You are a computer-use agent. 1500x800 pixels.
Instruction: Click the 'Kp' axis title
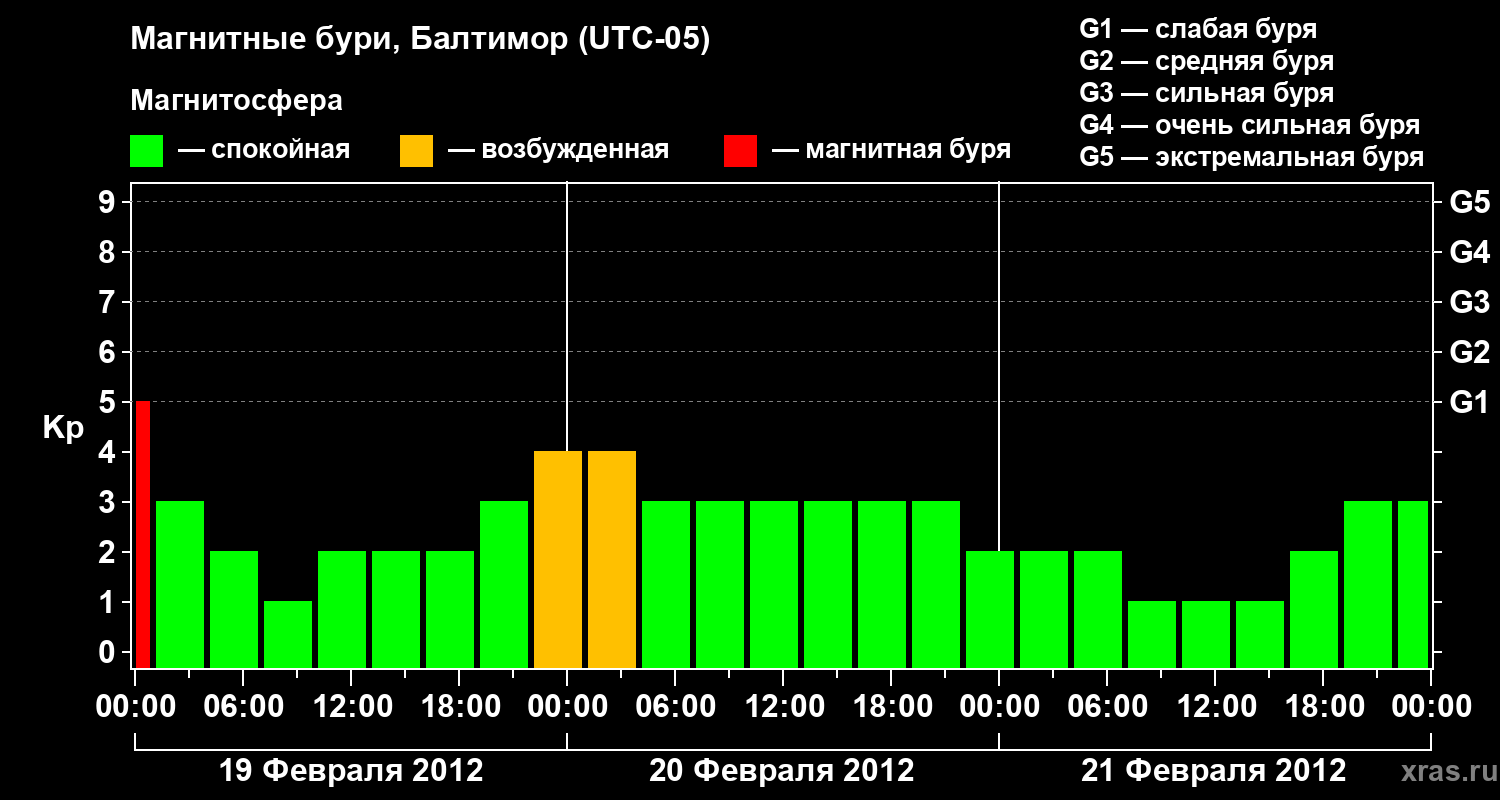pos(63,428)
